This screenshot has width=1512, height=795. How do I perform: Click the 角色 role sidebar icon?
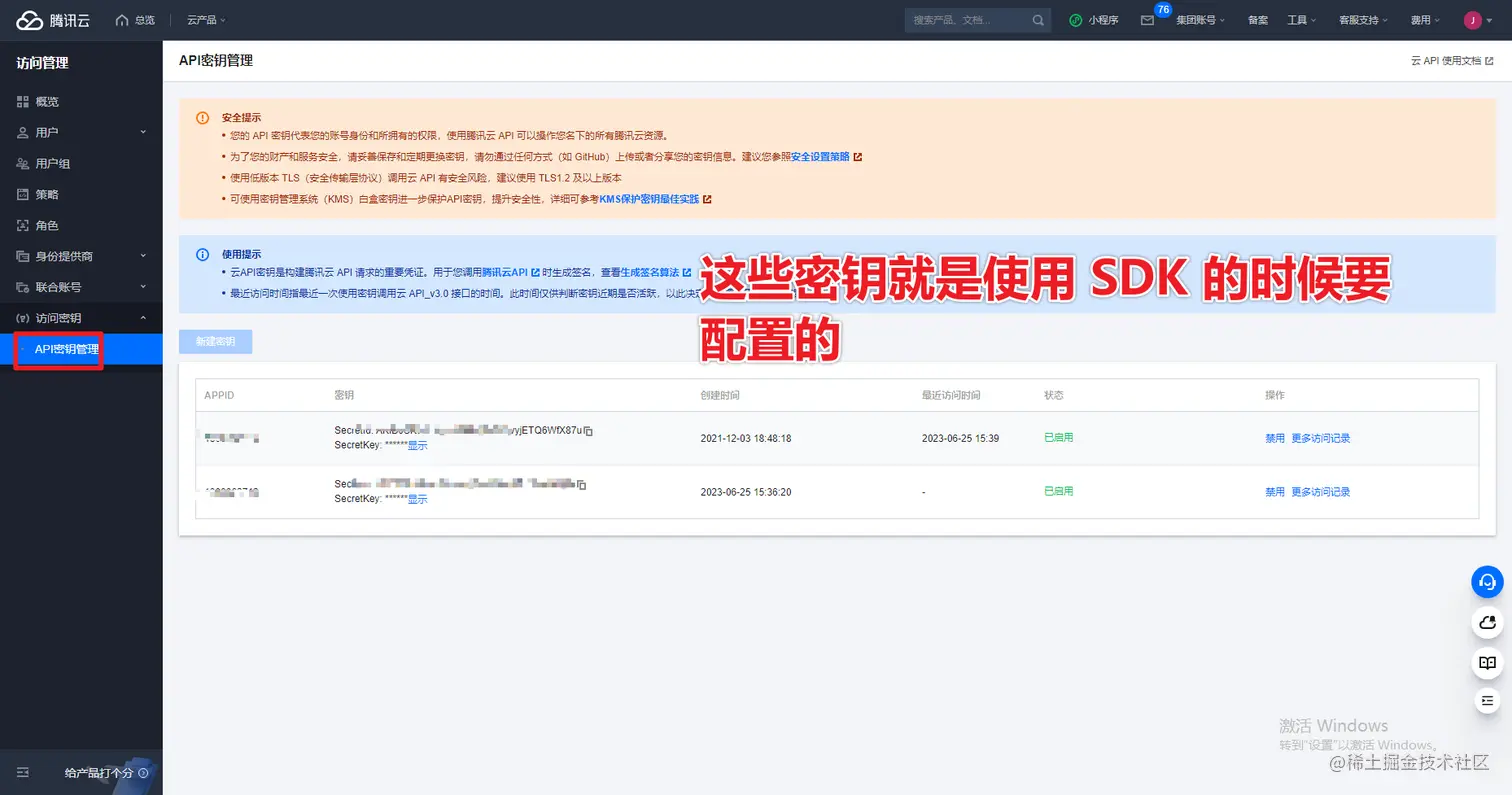[x=23, y=225]
